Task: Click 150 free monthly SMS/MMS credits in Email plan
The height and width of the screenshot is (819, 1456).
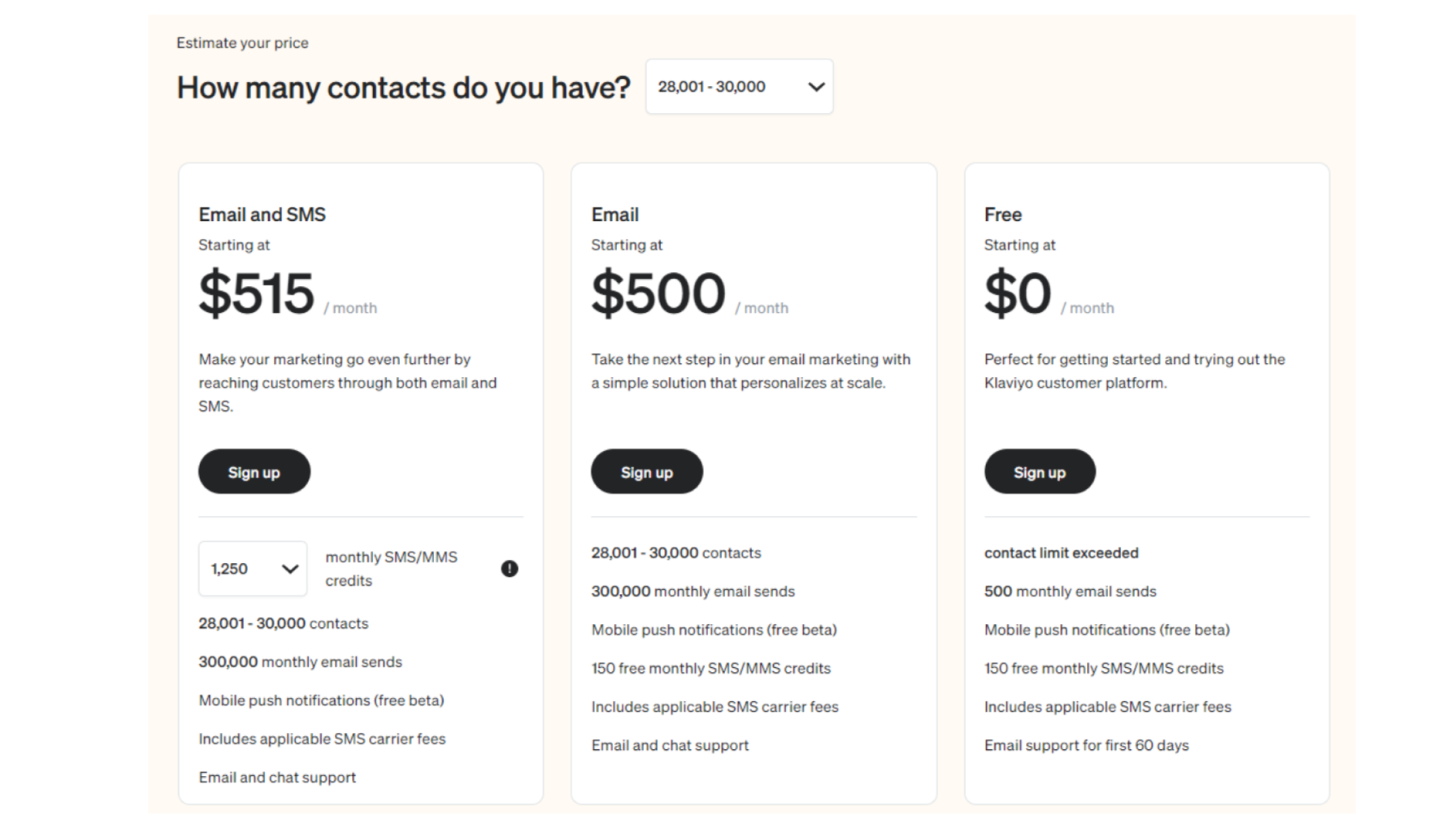Action: click(x=711, y=669)
